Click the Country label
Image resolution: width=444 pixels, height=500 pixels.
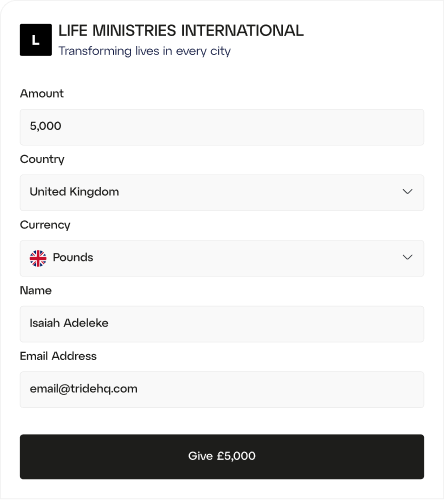[x=42, y=159]
